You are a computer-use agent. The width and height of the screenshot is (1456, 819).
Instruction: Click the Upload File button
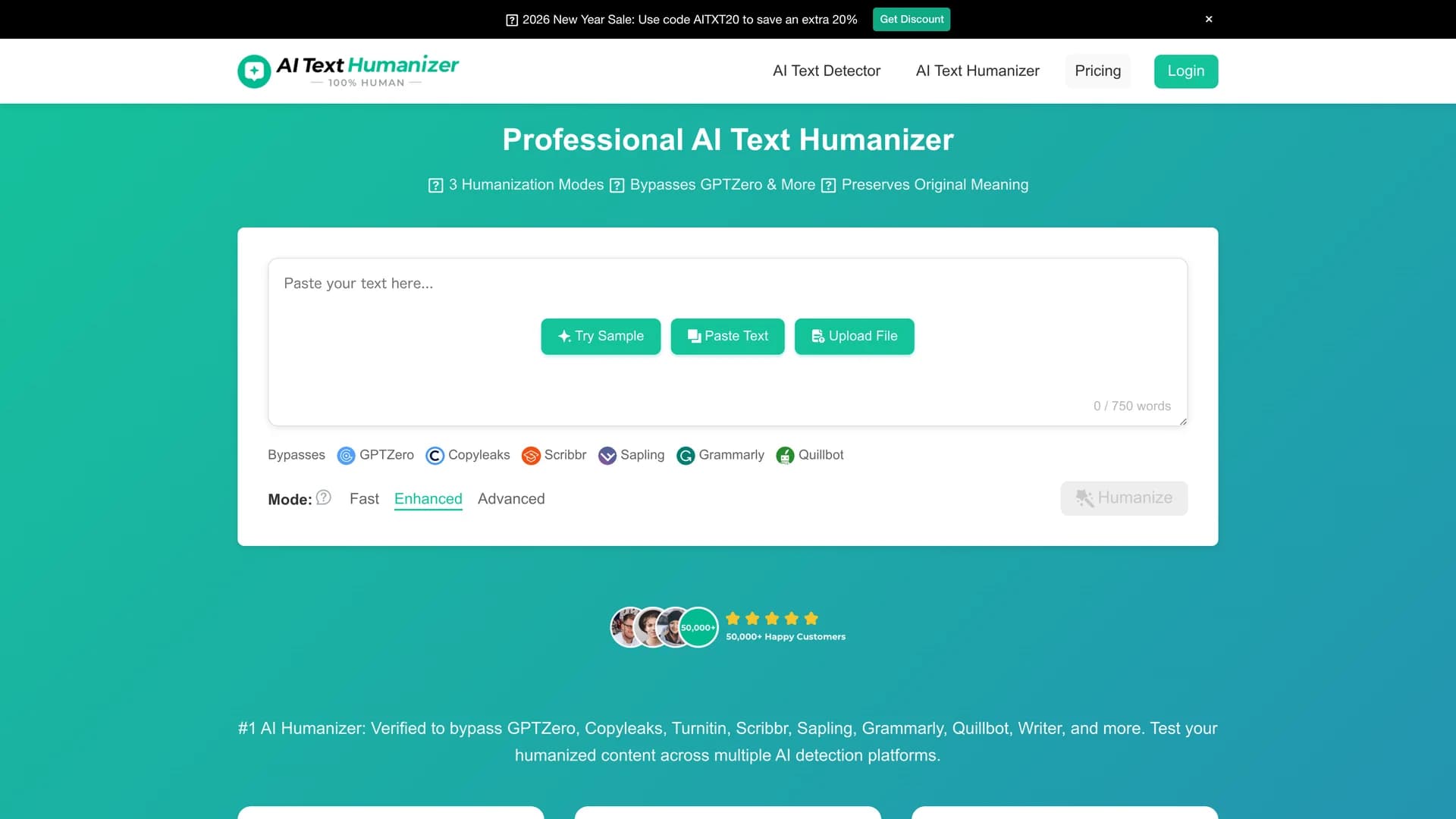[855, 336]
